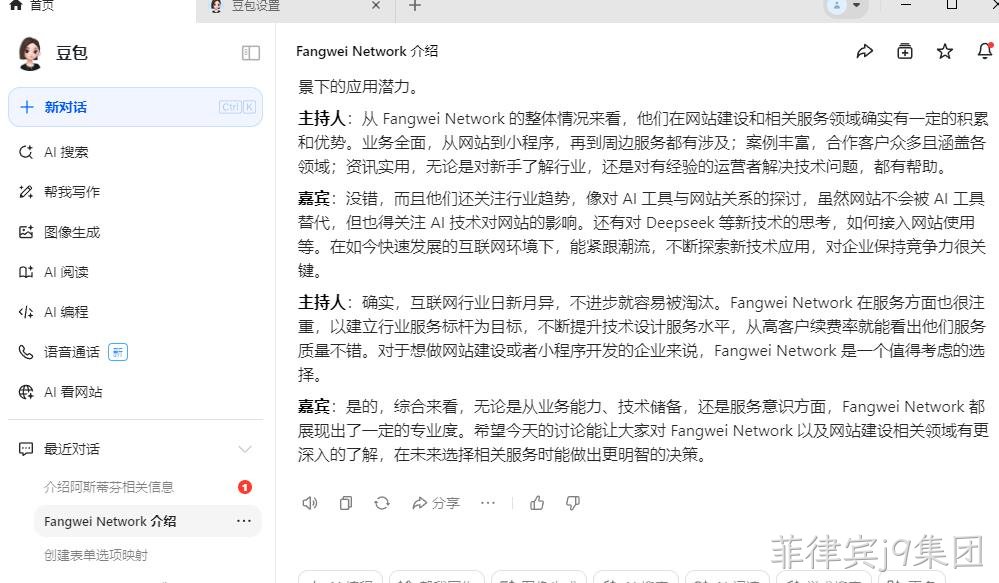This screenshot has height=583, width=999.
Task: Click the star icon to favorite the conversation
Action: tap(945, 52)
